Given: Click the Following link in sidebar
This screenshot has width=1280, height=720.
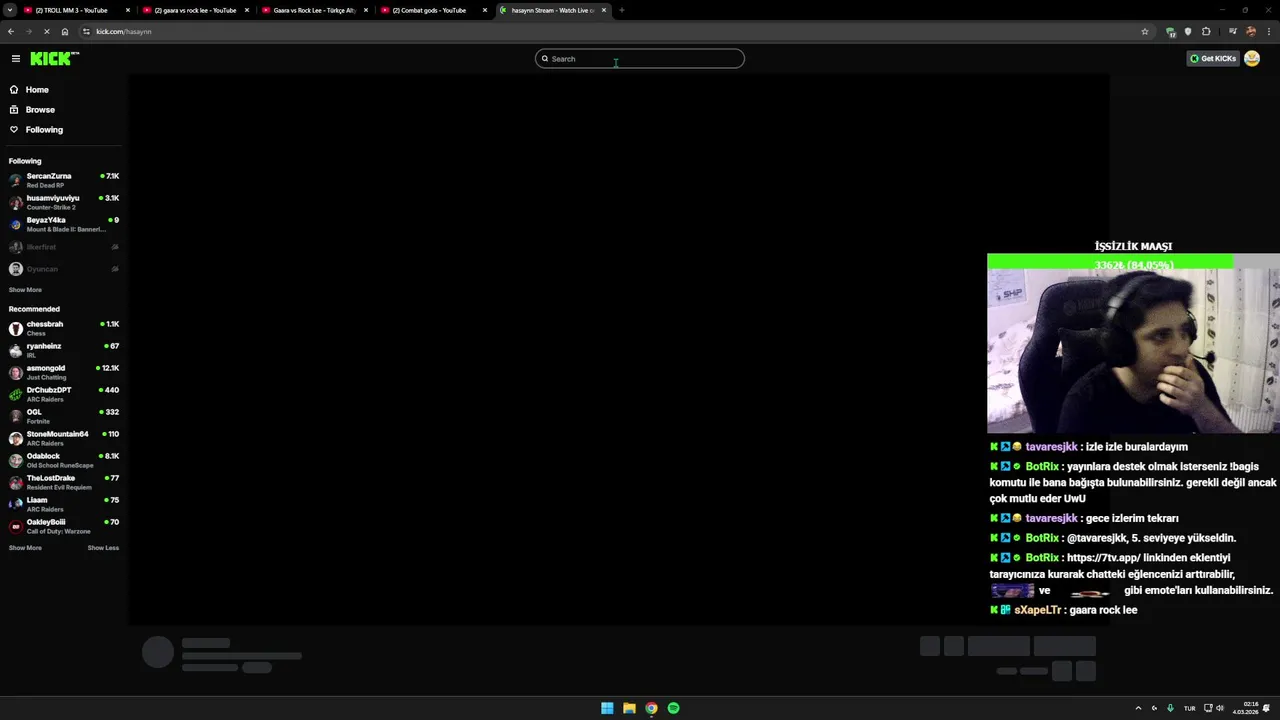Looking at the screenshot, I should (x=44, y=130).
